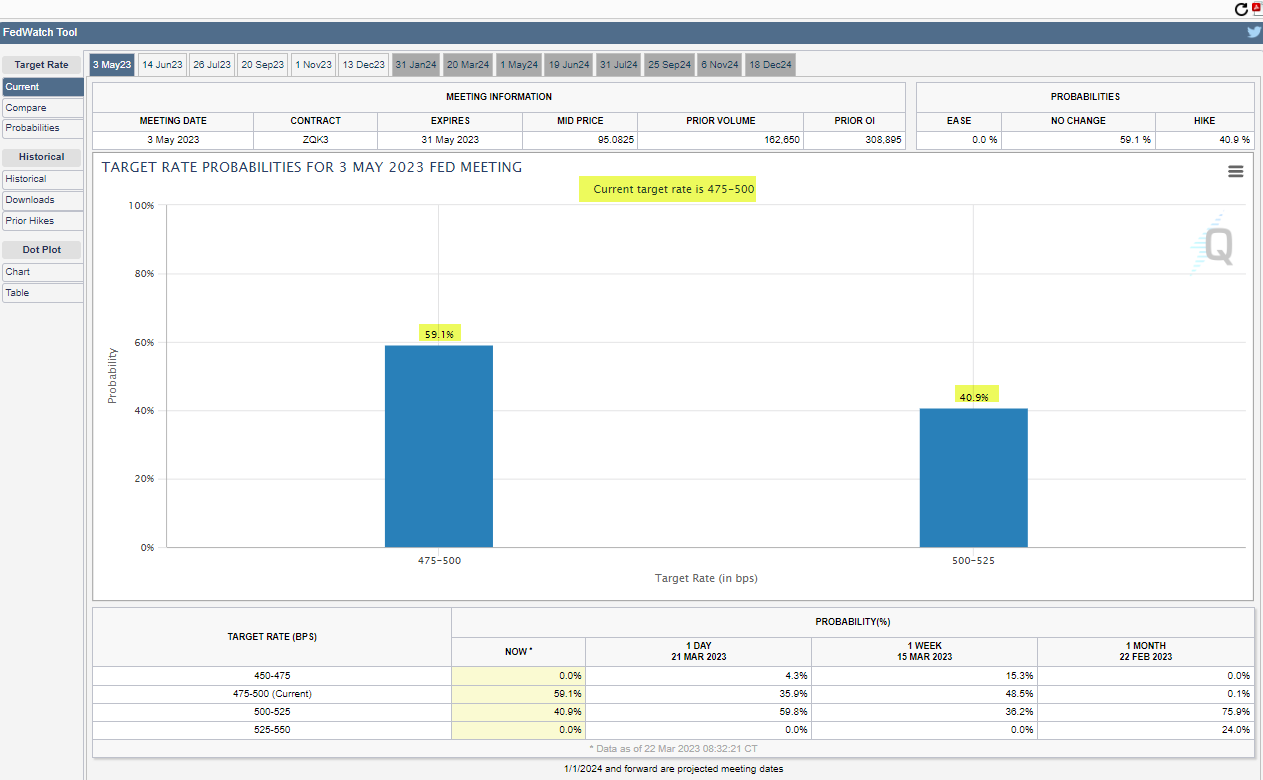Click the 59.1% bar data label

[440, 334]
